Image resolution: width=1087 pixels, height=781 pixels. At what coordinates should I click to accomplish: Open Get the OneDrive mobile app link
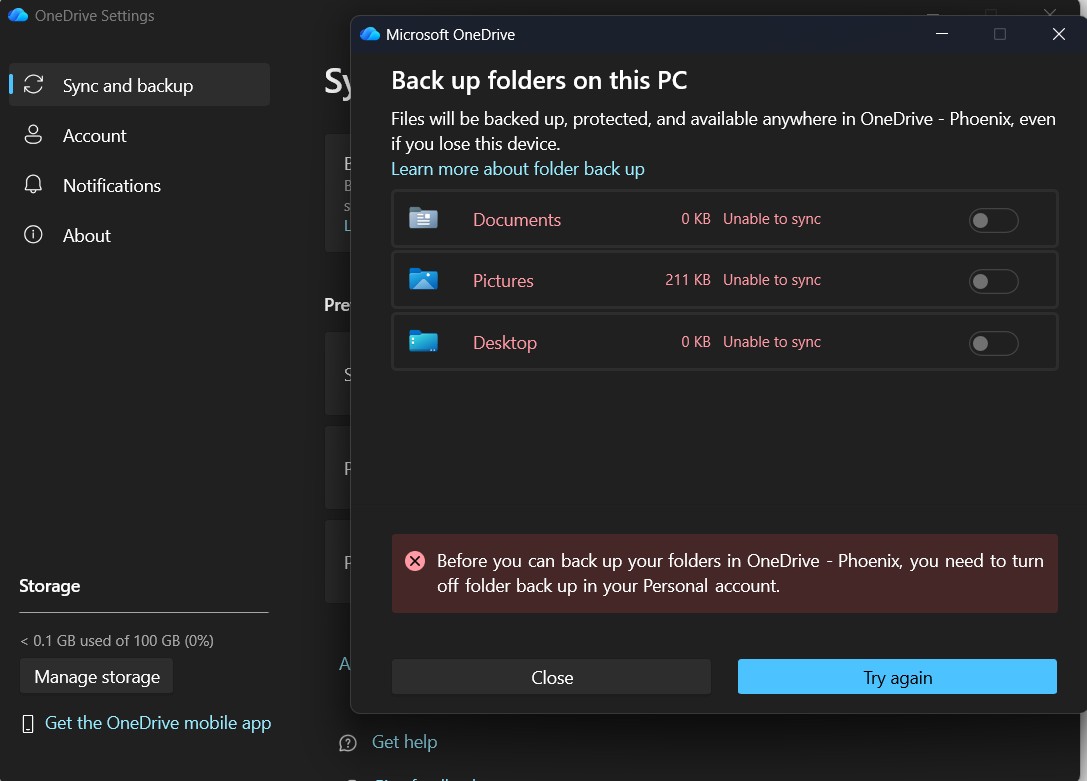(x=157, y=722)
